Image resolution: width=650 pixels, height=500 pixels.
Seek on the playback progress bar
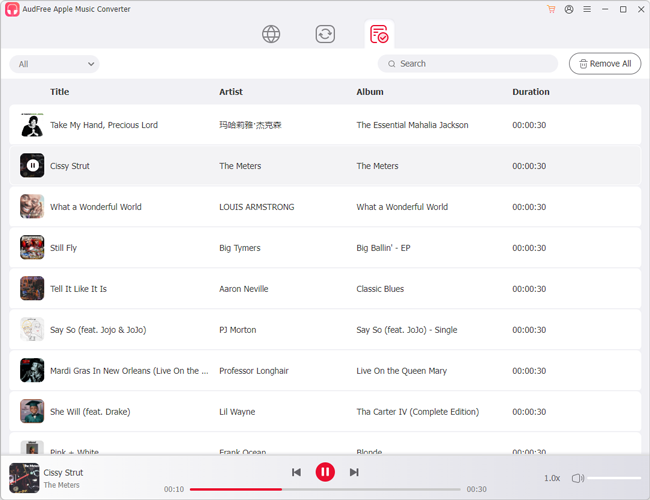click(x=325, y=490)
